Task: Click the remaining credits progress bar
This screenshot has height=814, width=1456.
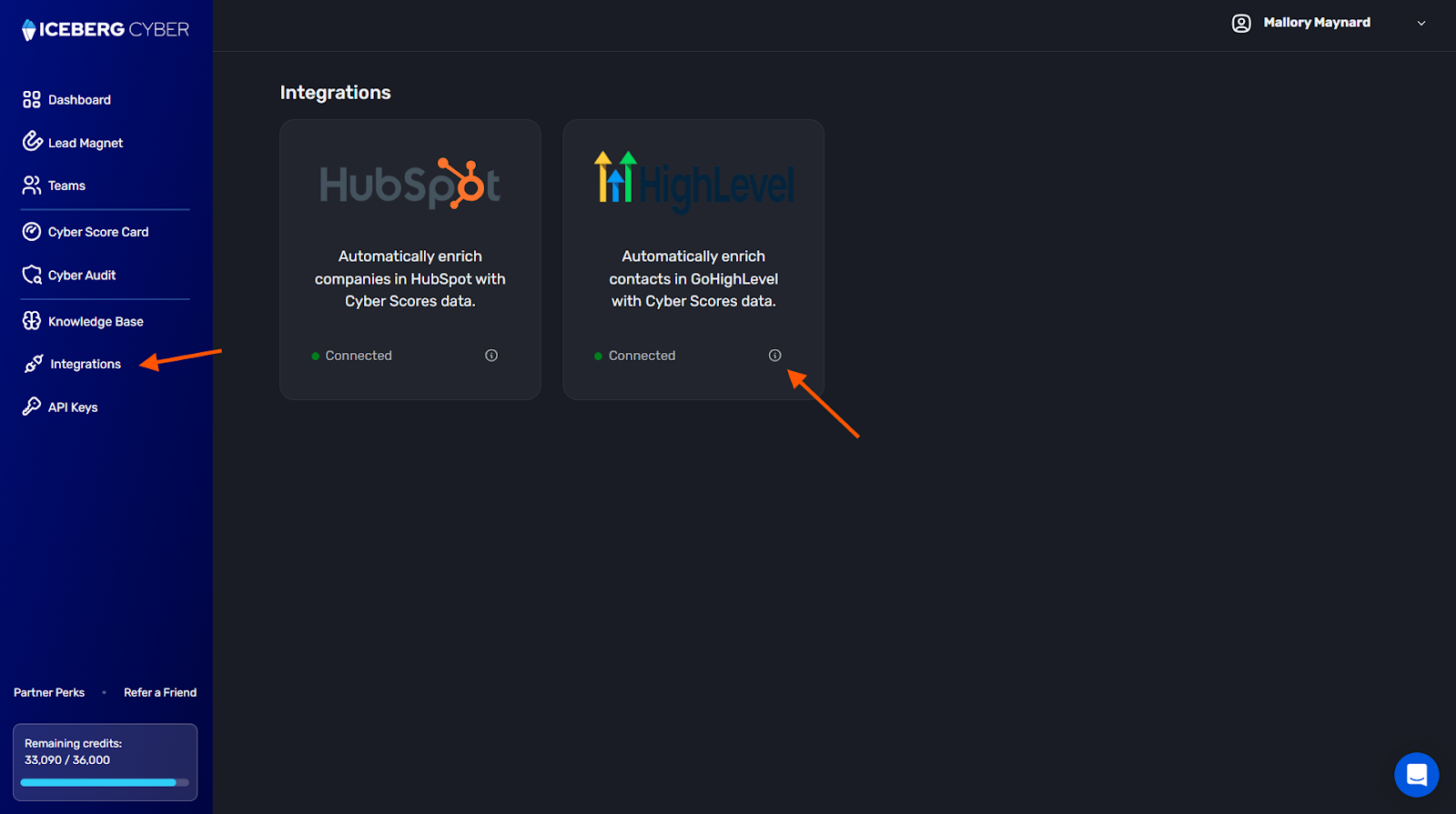Action: click(x=105, y=782)
